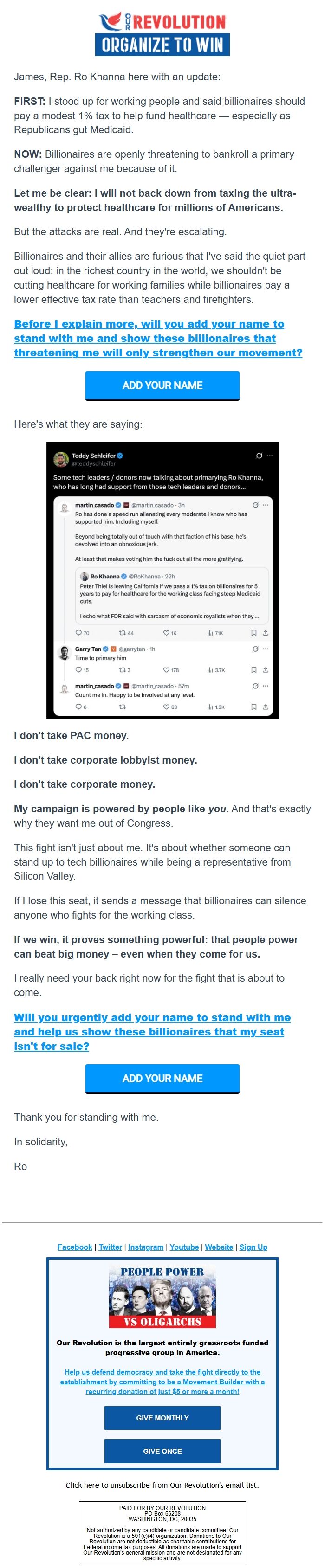The height and width of the screenshot is (1568, 325).
Task: Click the views chart icon showing 71K
Action: (210, 633)
